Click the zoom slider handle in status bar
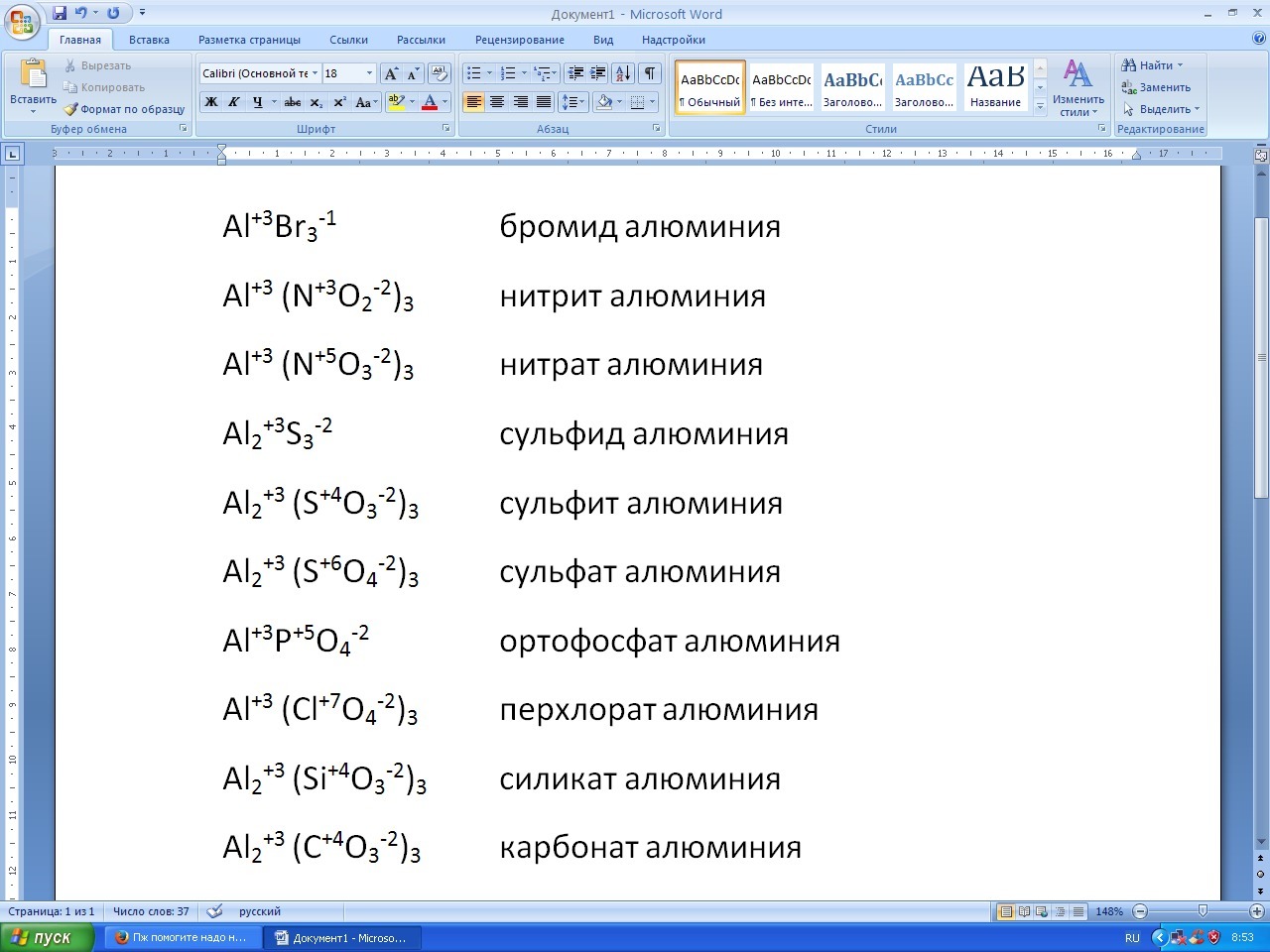Image resolution: width=1270 pixels, height=952 pixels. click(1203, 911)
